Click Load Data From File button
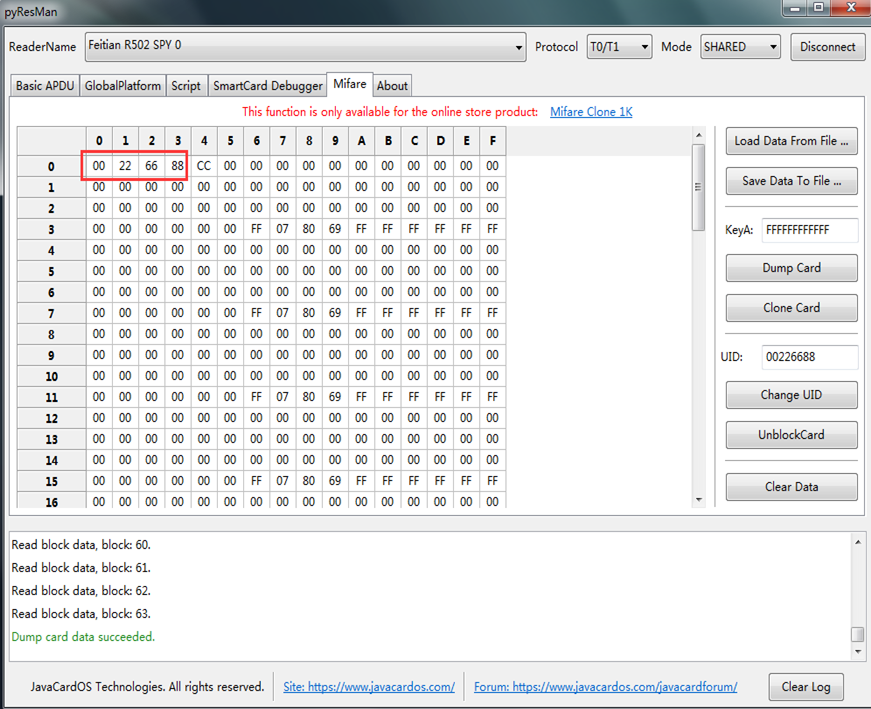The image size is (871, 709). (x=791, y=141)
